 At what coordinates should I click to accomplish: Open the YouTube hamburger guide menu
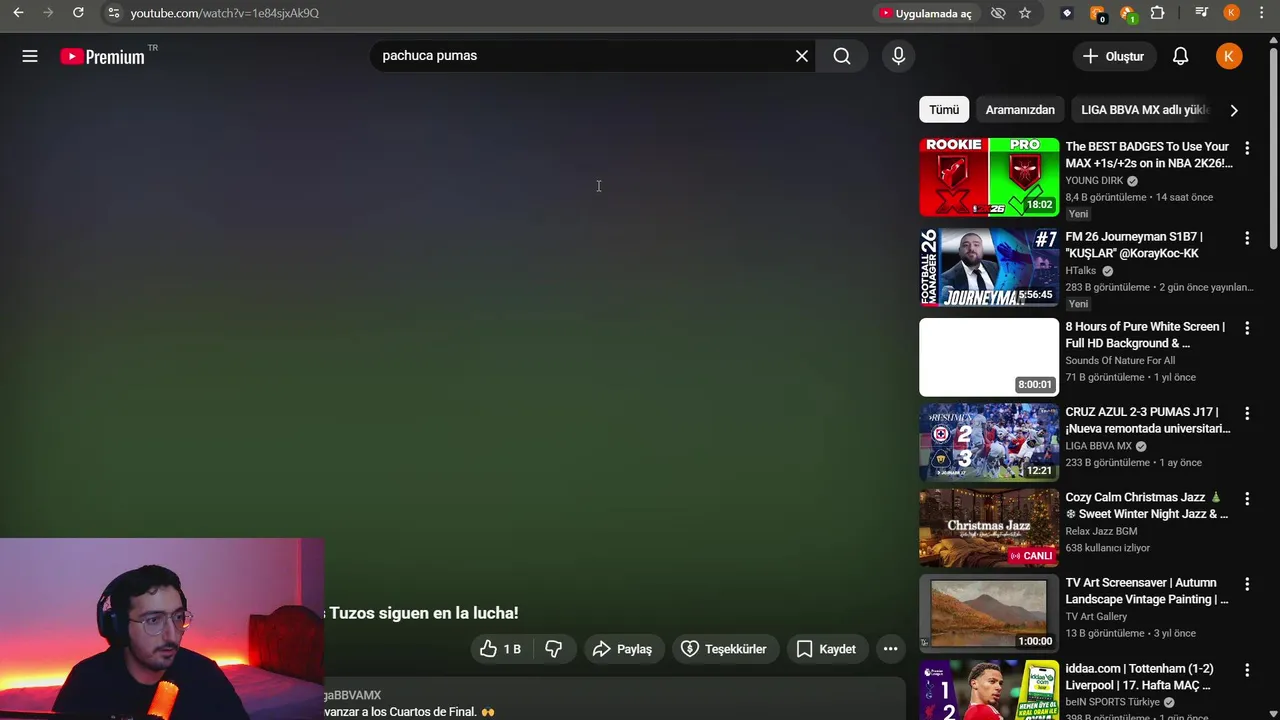30,56
